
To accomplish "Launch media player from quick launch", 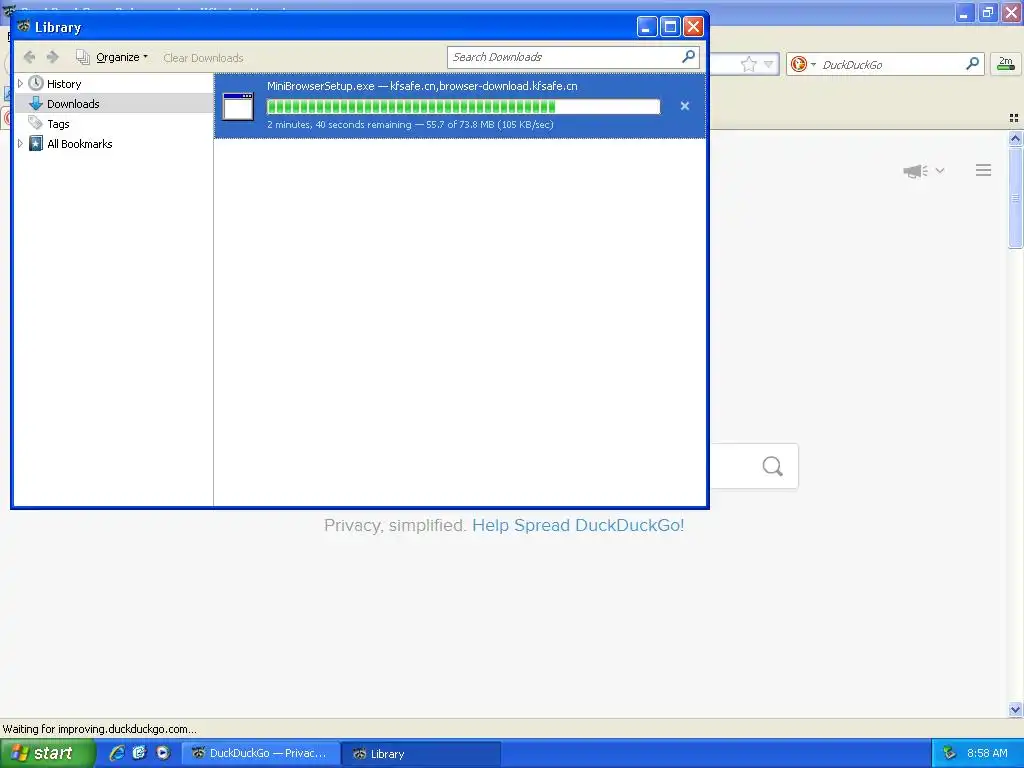I will (163, 753).
